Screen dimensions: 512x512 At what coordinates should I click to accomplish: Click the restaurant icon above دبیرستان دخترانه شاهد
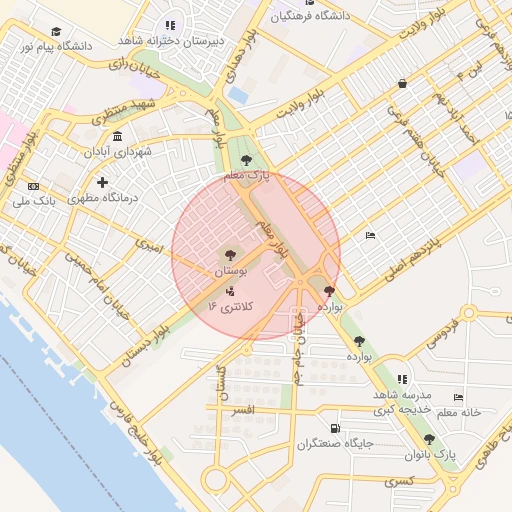pos(171,25)
